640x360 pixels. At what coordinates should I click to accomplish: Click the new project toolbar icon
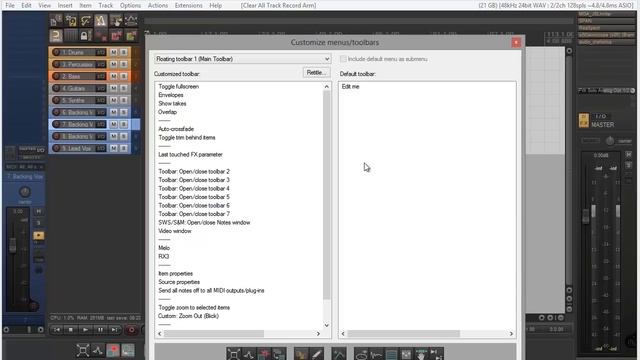[56, 20]
